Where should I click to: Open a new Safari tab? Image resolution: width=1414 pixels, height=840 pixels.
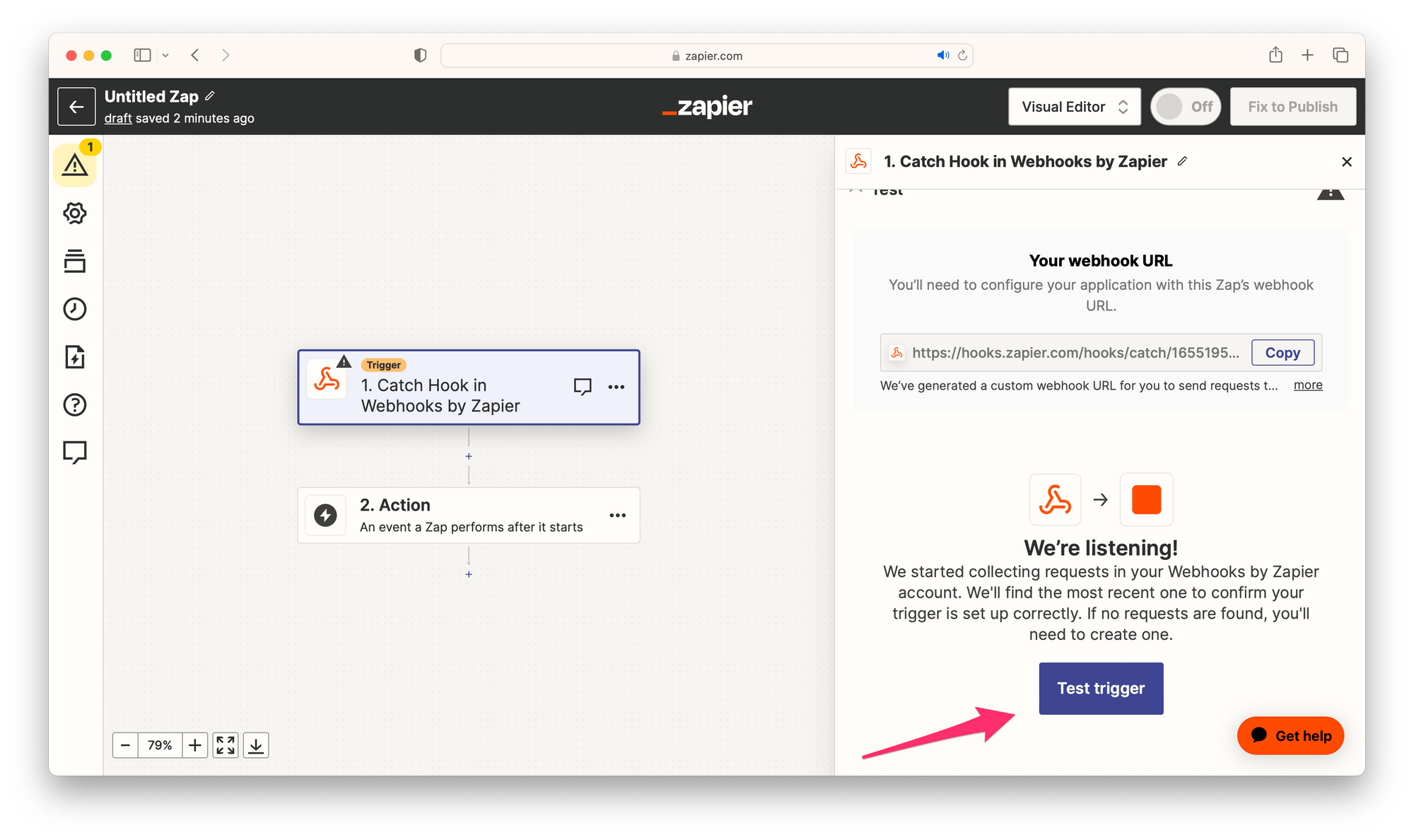pos(1308,55)
